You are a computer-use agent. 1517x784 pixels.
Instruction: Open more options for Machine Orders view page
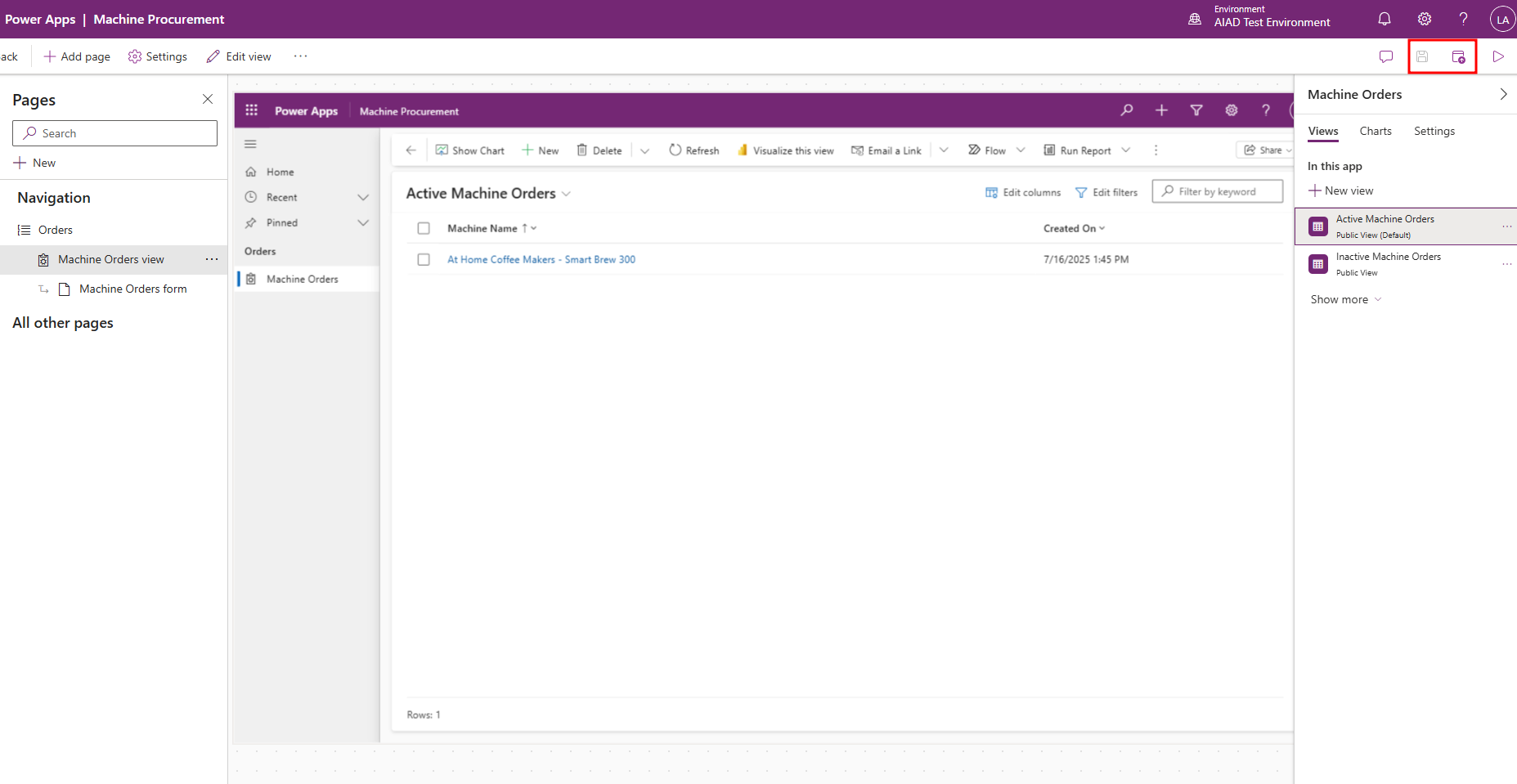click(x=212, y=259)
